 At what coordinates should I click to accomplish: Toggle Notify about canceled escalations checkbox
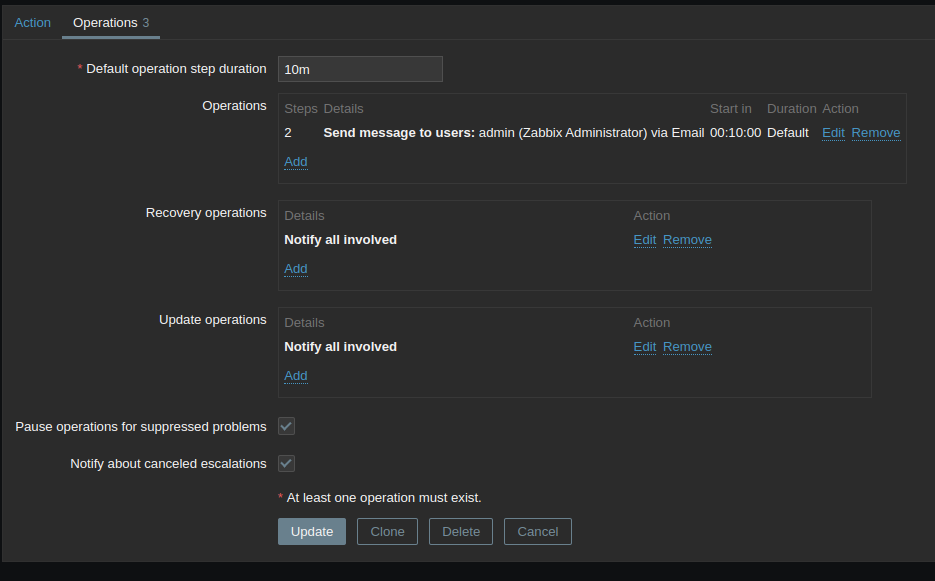tap(286, 463)
